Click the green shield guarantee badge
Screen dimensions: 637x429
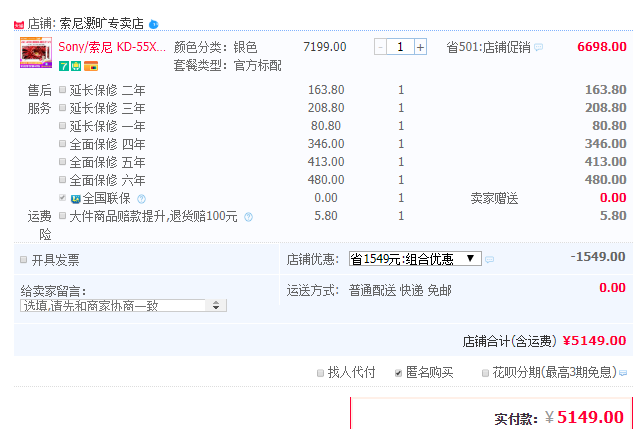pos(76,66)
